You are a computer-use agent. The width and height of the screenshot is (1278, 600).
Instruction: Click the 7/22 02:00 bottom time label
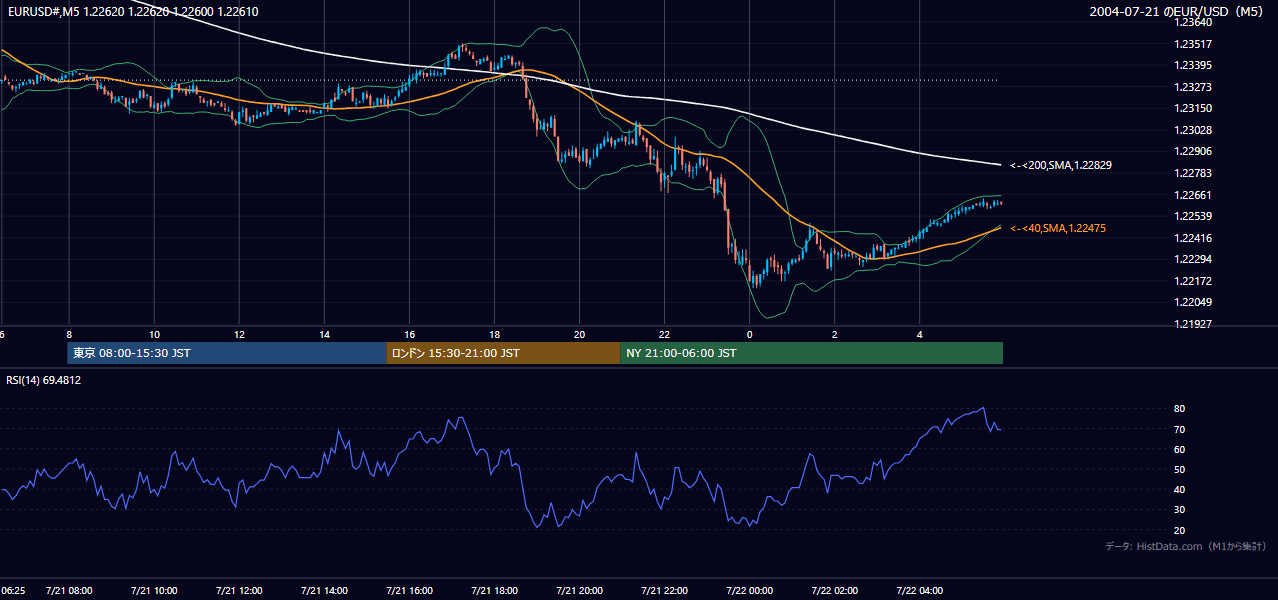pos(834,591)
